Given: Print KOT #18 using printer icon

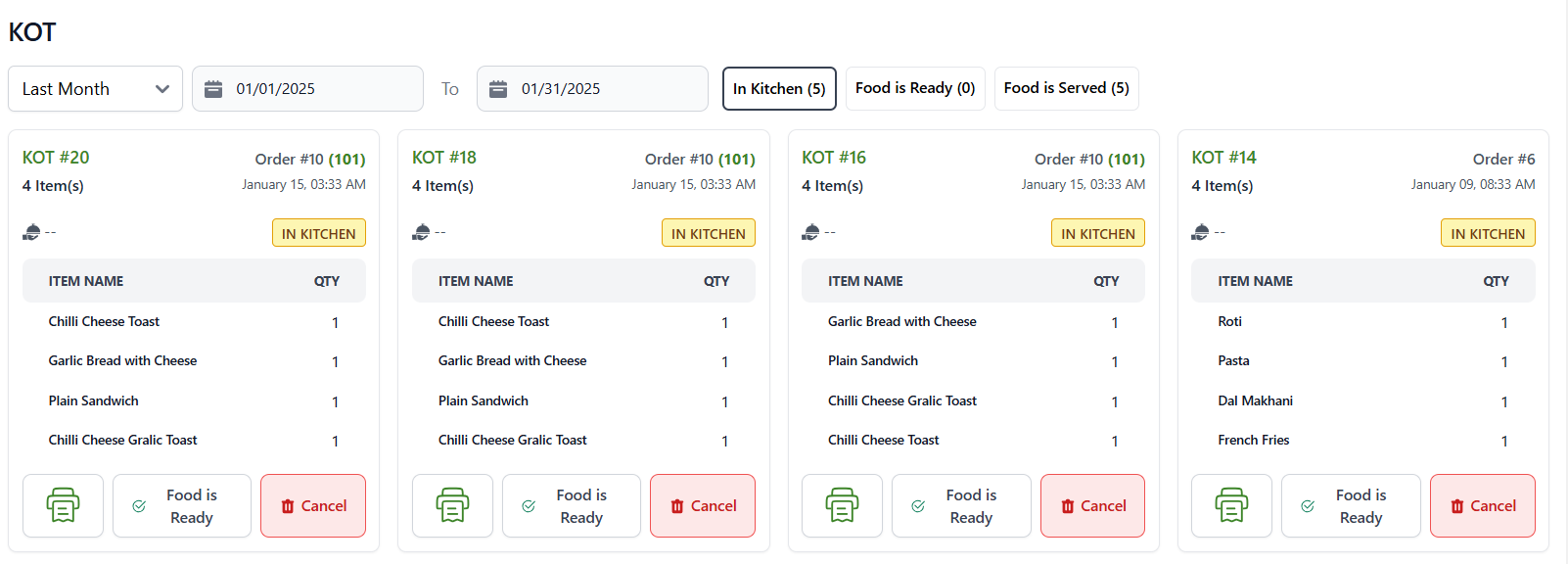Looking at the screenshot, I should pos(452,506).
